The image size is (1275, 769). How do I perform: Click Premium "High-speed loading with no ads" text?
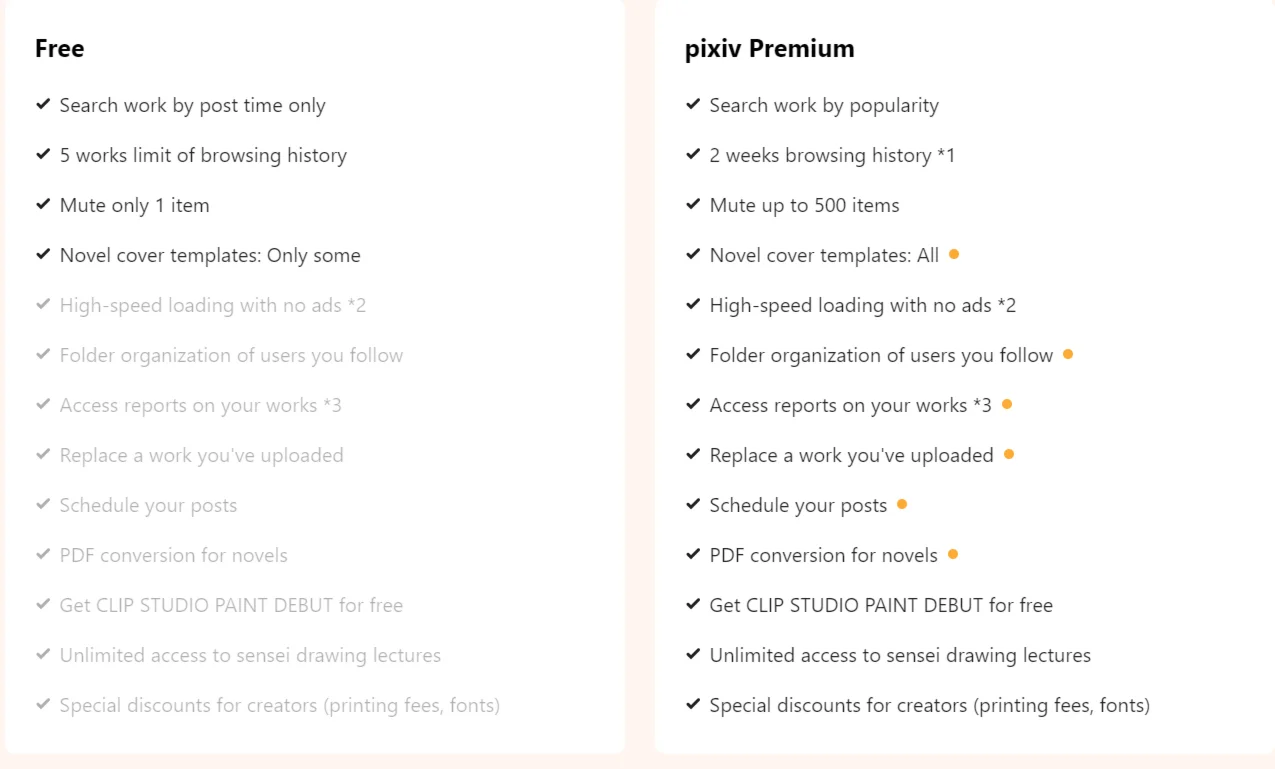[862, 305]
